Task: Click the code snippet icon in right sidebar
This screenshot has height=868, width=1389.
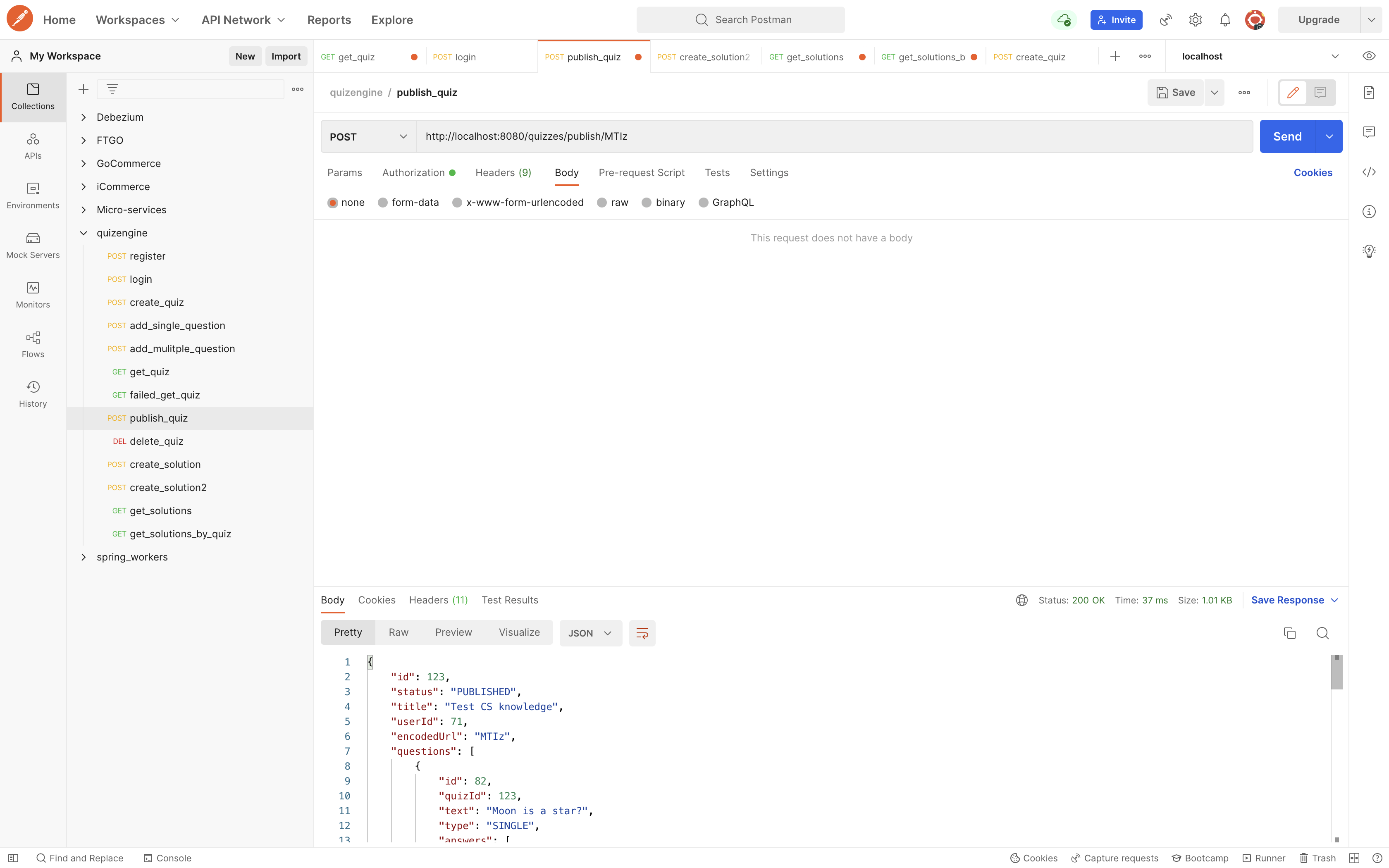Action: click(1369, 172)
